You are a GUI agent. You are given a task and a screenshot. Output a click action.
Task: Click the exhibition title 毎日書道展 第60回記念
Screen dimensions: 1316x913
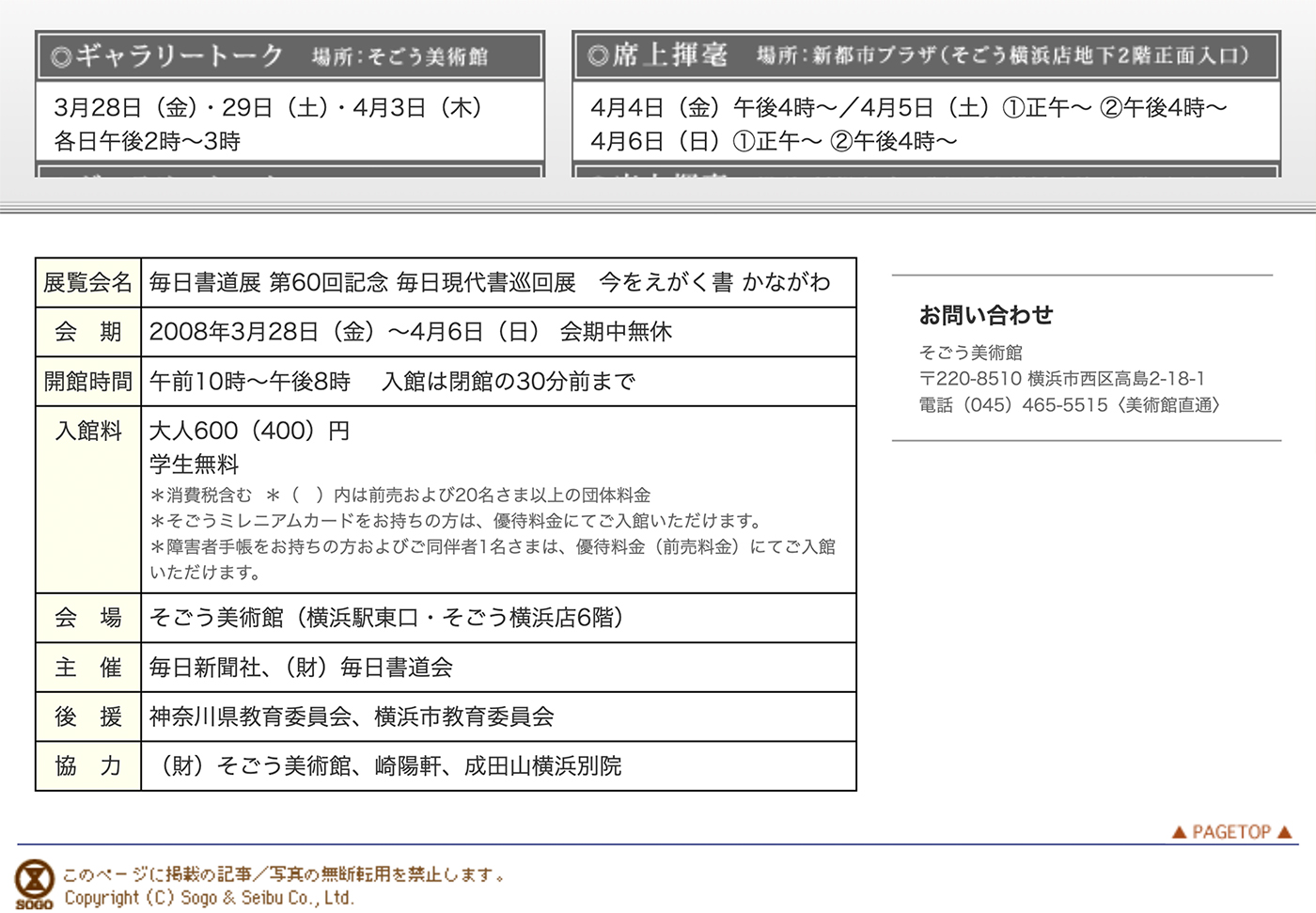268,282
